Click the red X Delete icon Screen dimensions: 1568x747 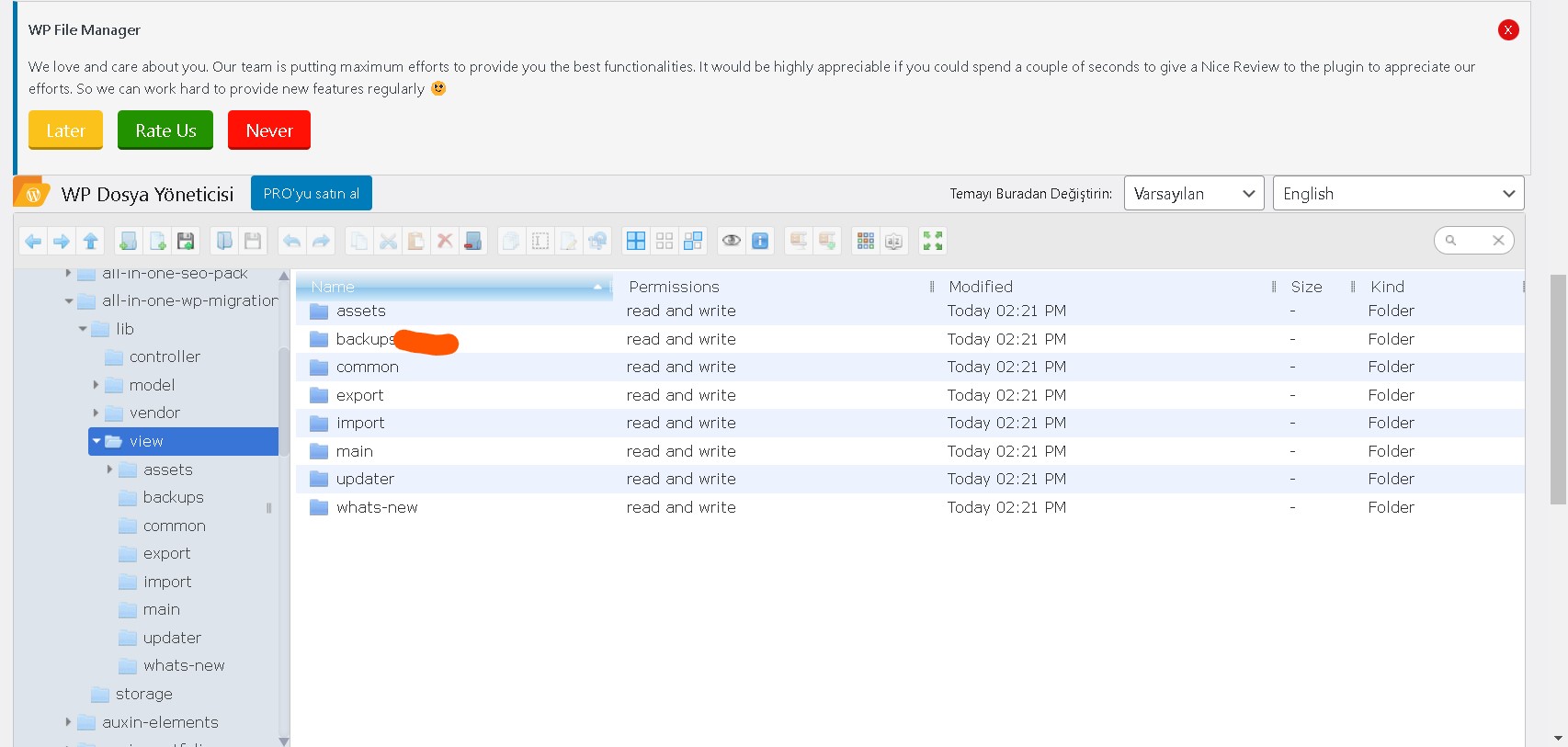445,242
